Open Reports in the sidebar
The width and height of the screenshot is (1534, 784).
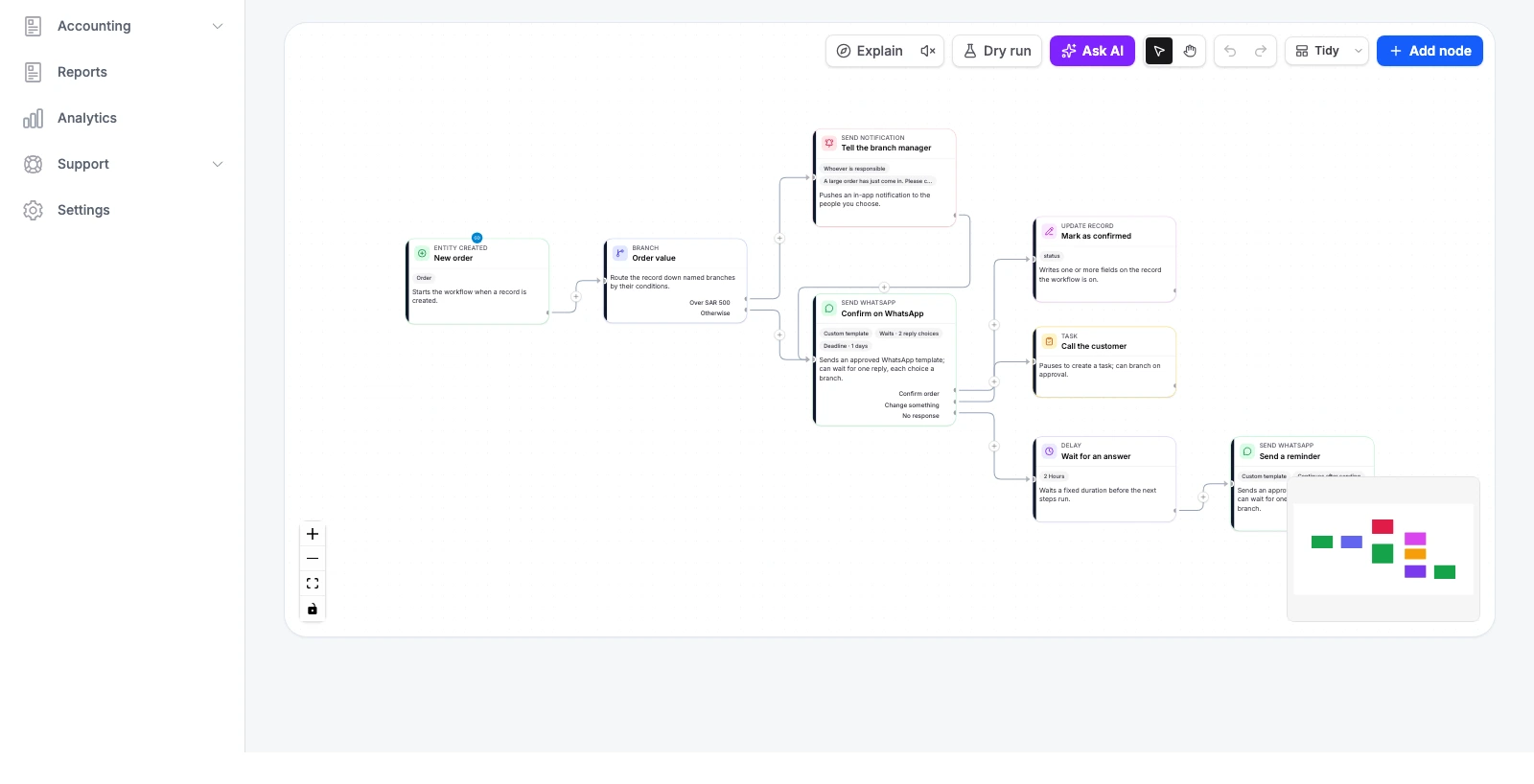coord(123,72)
